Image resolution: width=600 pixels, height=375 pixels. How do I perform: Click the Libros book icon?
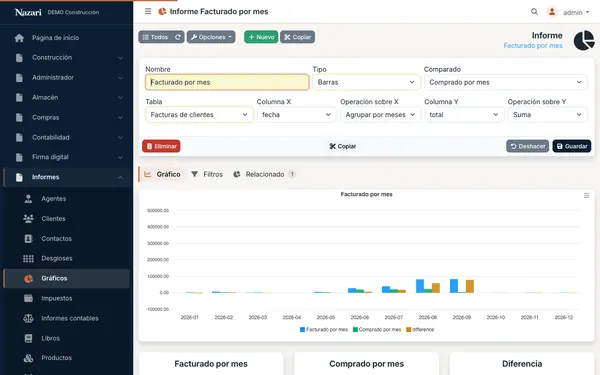coord(28,338)
